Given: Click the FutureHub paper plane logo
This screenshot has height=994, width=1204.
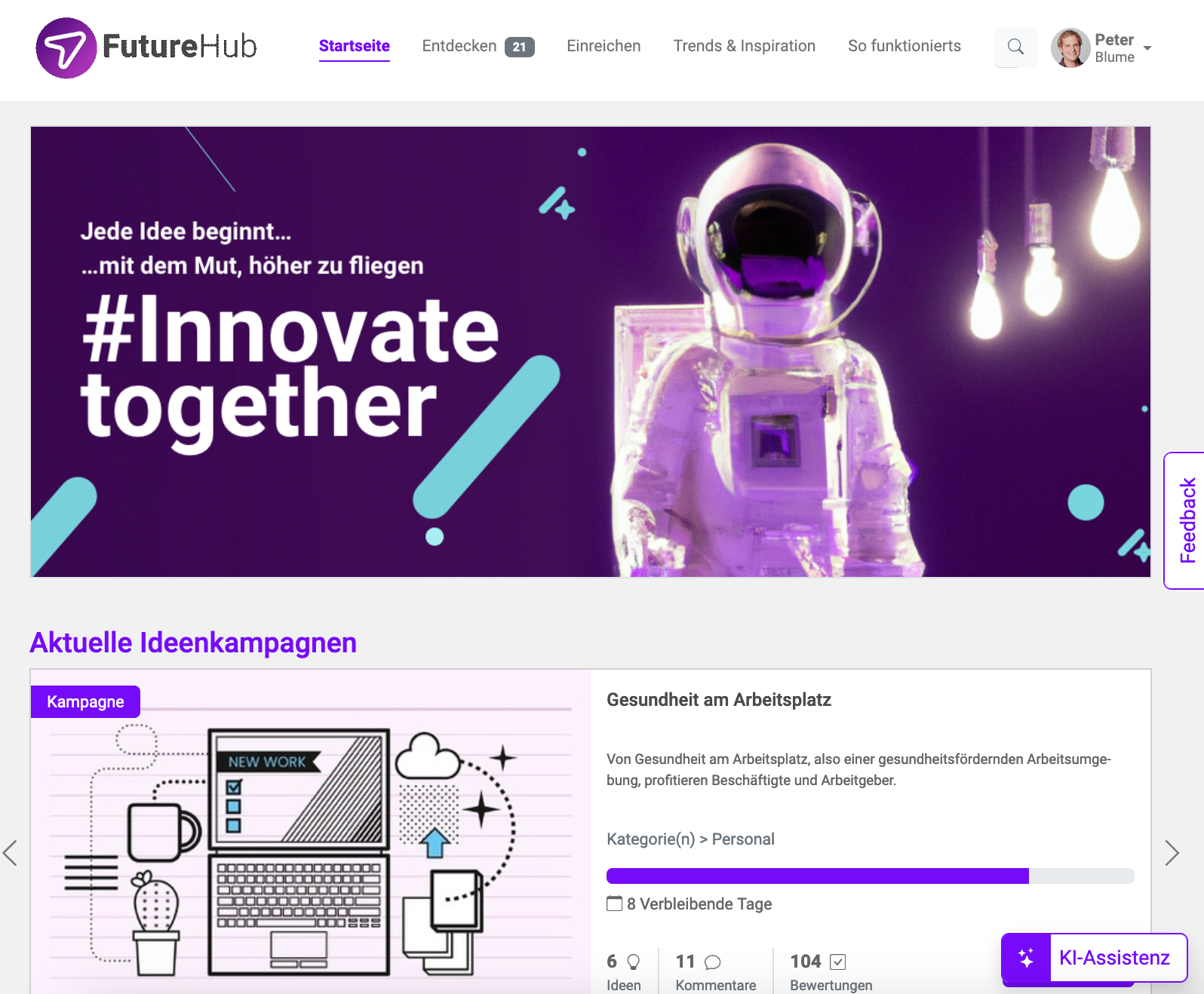Looking at the screenshot, I should (x=66, y=48).
